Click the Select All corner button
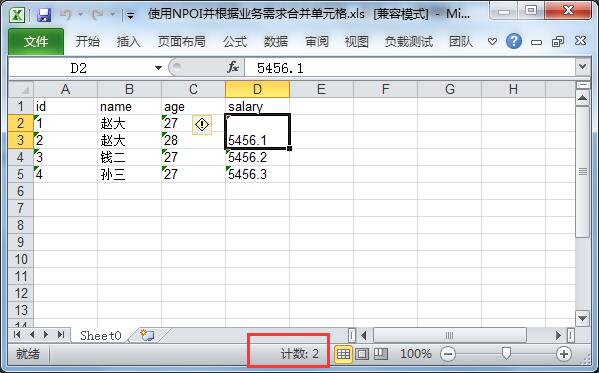The image size is (599, 373). point(21,89)
